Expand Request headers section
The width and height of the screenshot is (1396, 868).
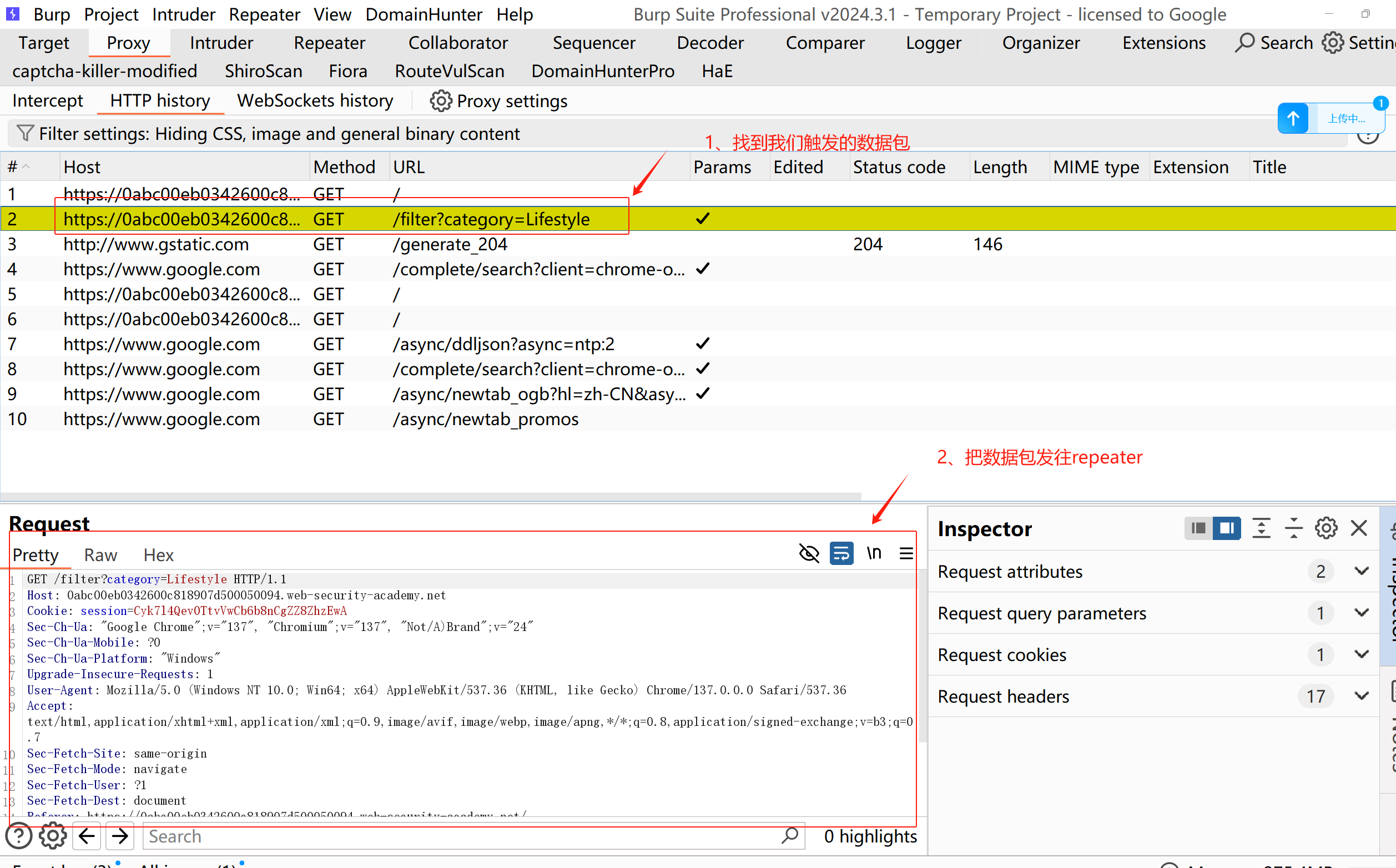pyautogui.click(x=1361, y=696)
